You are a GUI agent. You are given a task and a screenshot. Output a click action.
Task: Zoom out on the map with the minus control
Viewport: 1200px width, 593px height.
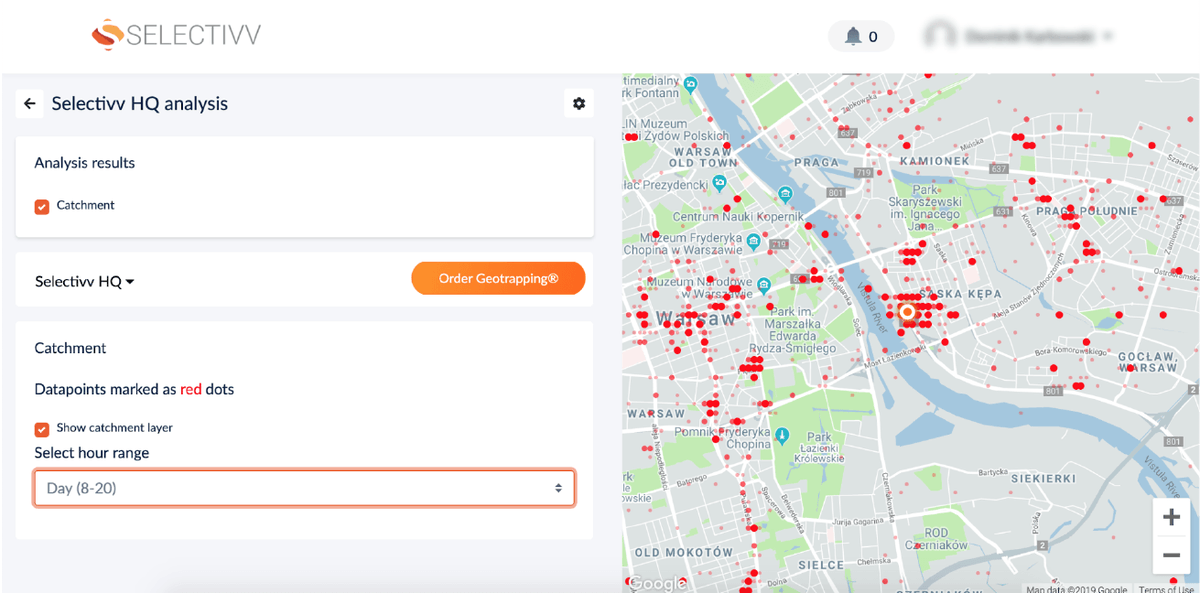(1170, 554)
